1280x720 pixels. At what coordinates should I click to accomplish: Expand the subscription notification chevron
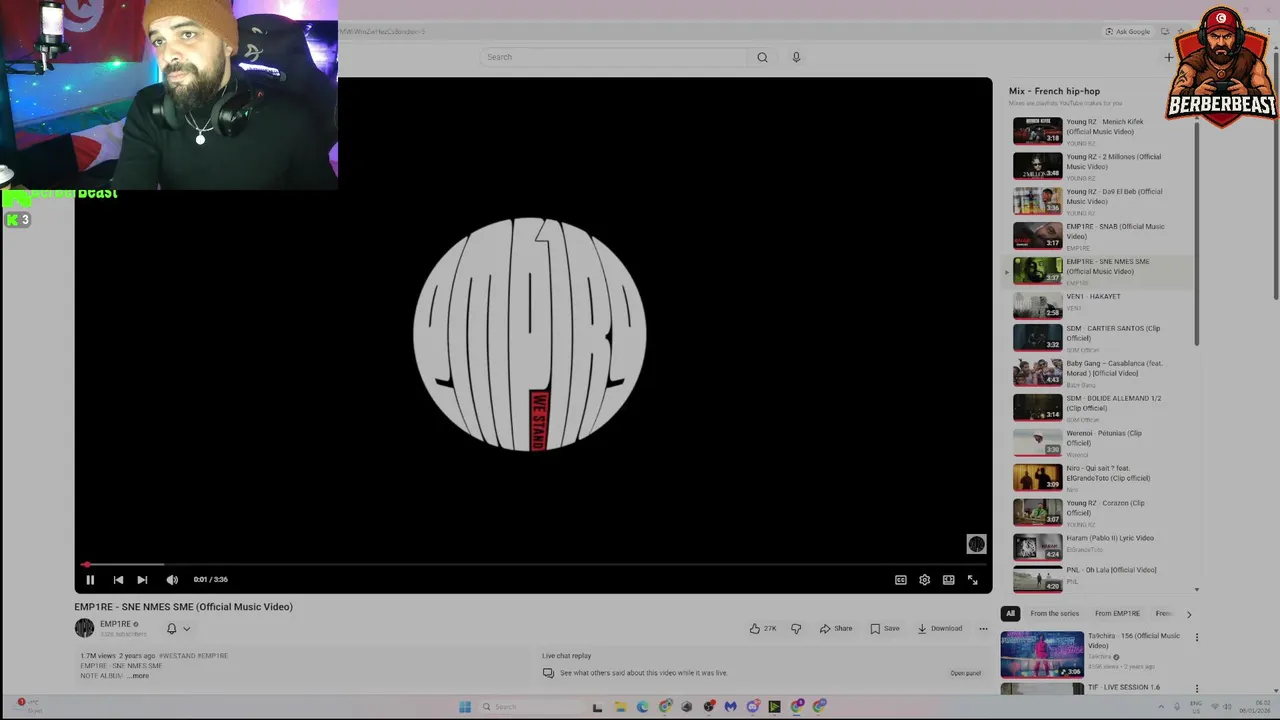pyautogui.click(x=186, y=629)
